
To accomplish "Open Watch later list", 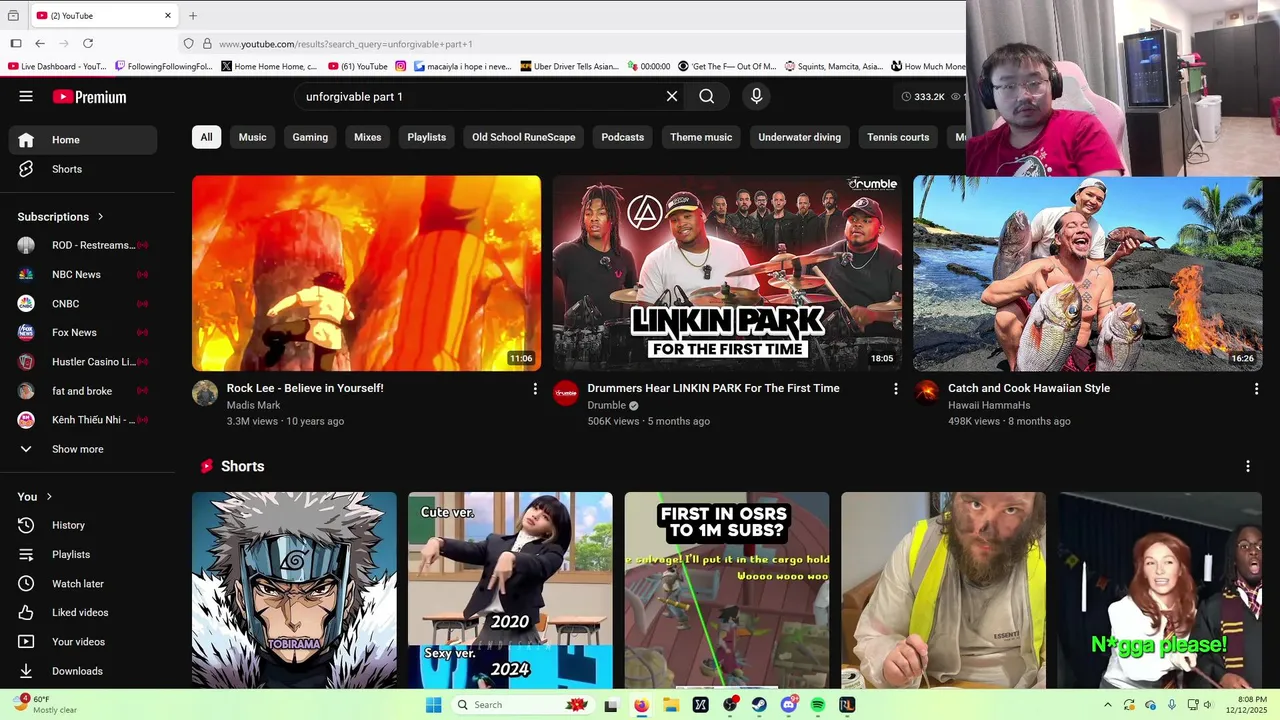I will point(83,583).
